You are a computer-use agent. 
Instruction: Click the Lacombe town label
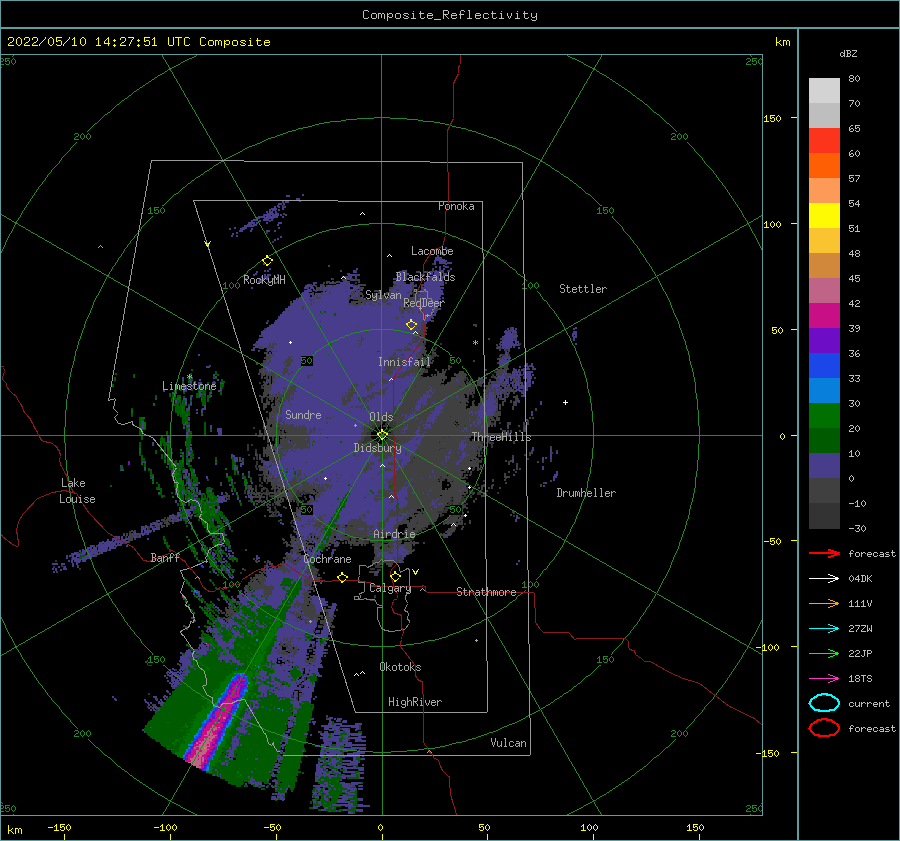click(x=432, y=251)
